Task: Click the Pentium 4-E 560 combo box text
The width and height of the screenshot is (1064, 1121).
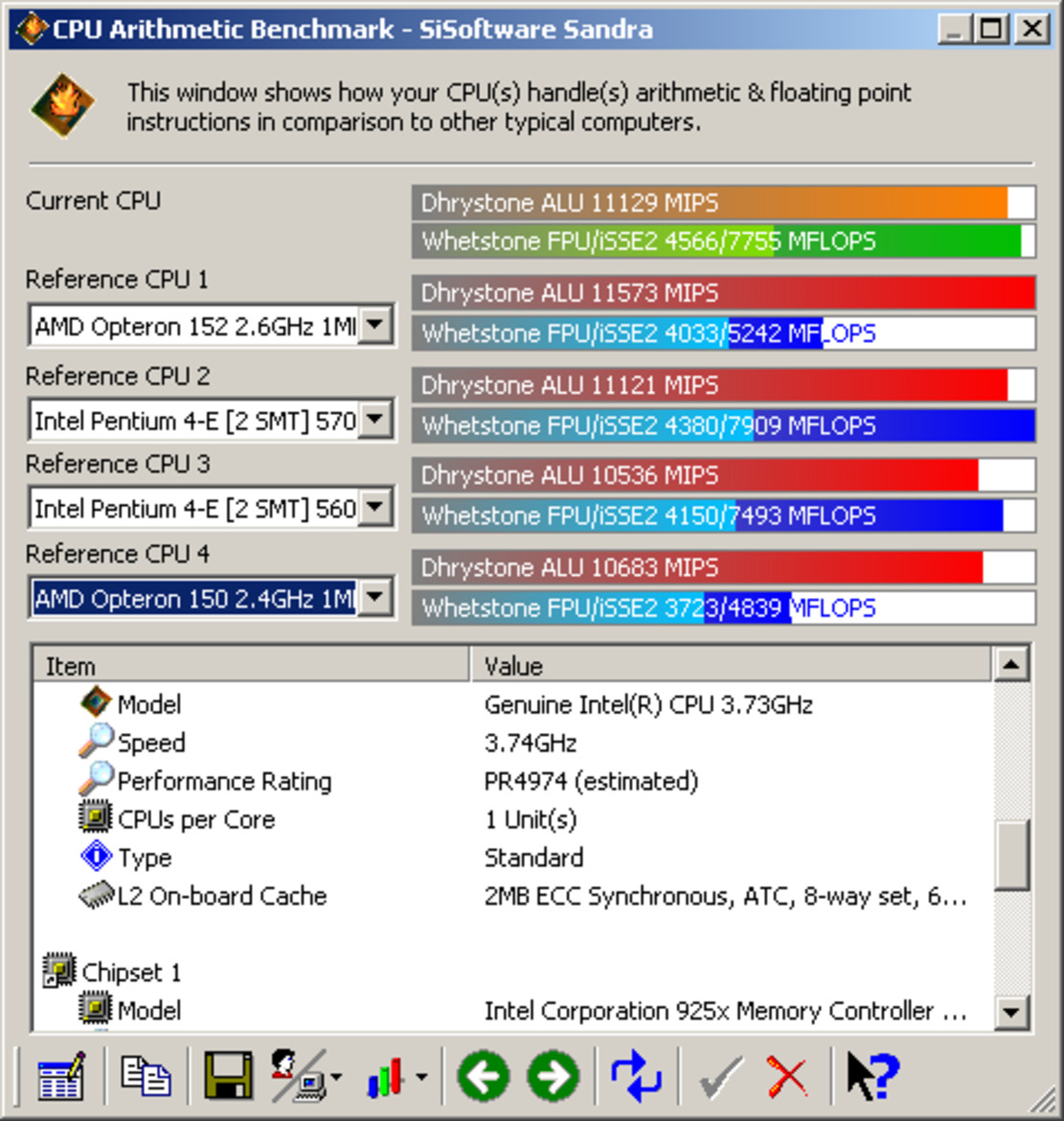Action: click(195, 509)
